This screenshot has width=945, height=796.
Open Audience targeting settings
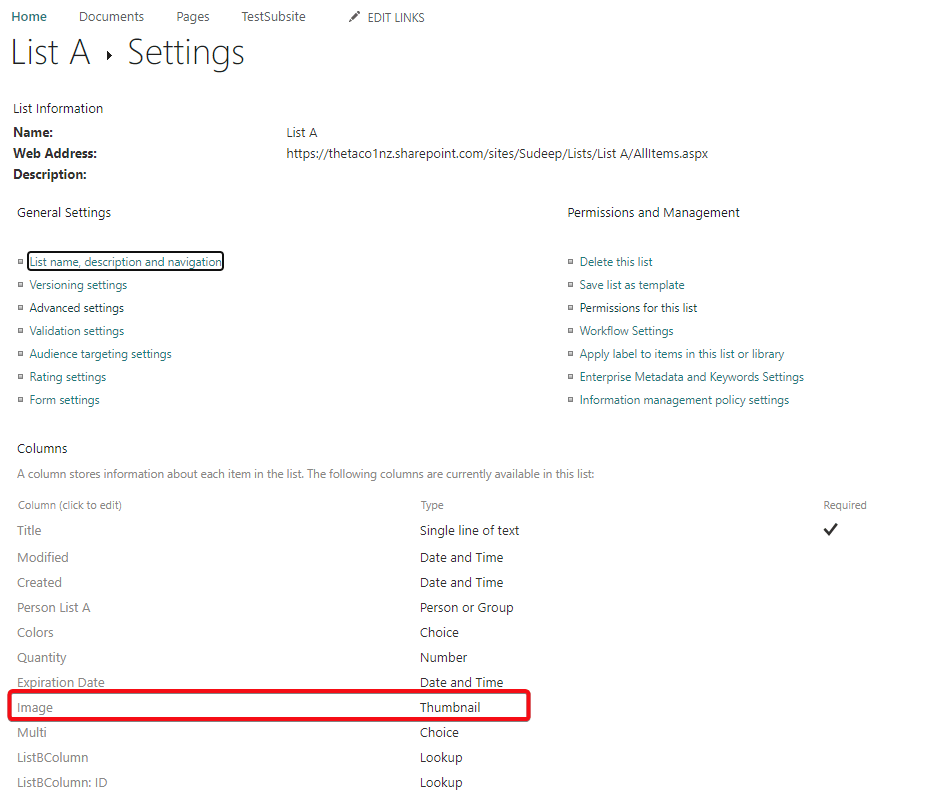point(101,354)
